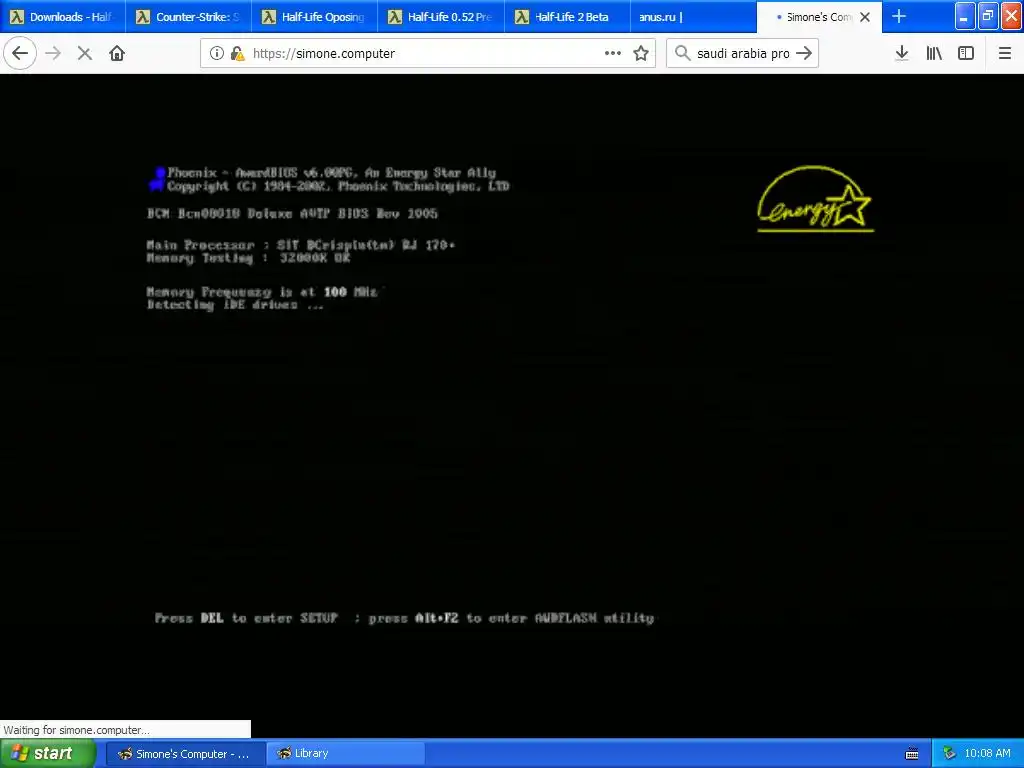This screenshot has width=1024, height=768.
Task: Switch to the Downloads - Half tab
Action: pos(62,17)
